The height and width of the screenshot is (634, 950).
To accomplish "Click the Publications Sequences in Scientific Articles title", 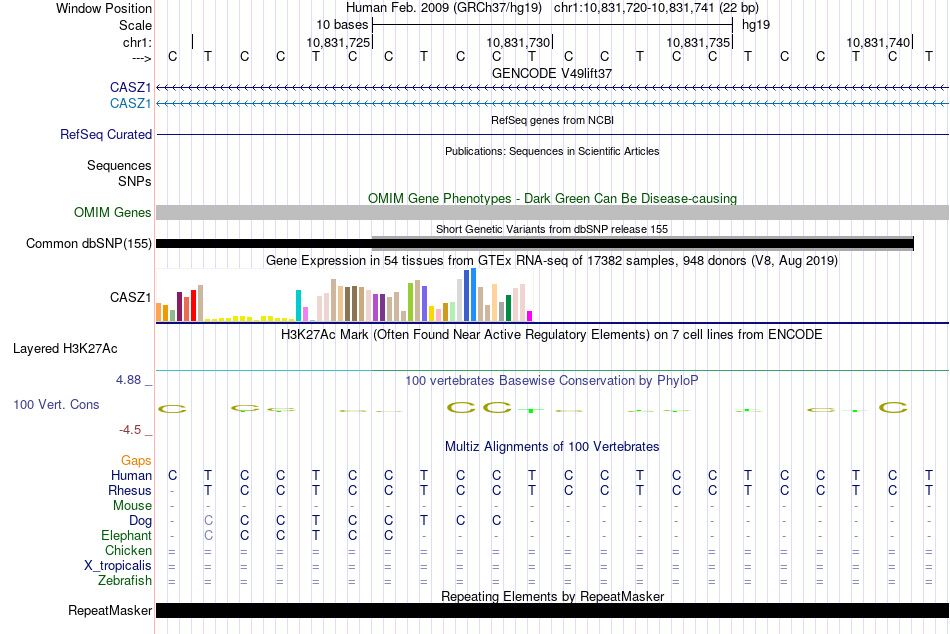I will [x=552, y=151].
